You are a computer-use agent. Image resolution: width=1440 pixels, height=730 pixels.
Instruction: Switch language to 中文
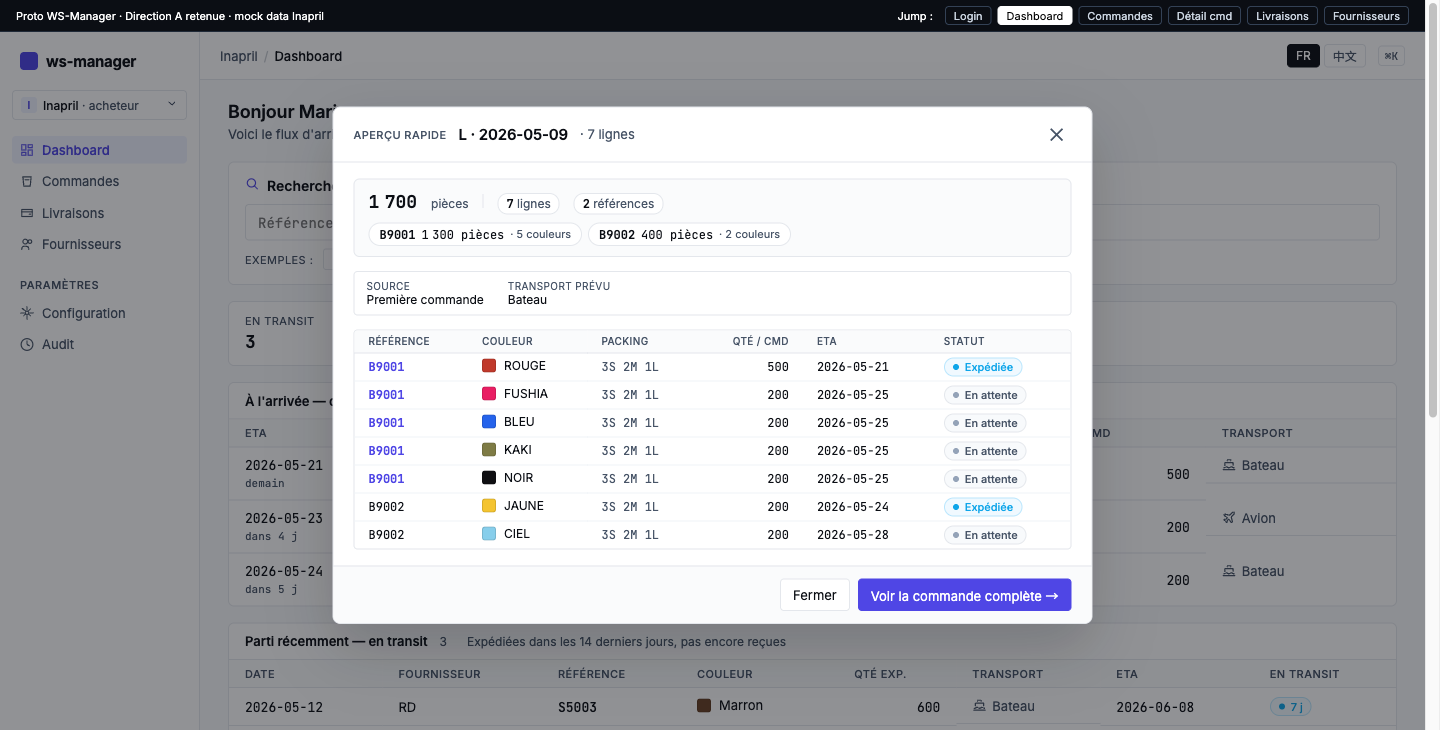point(1345,56)
